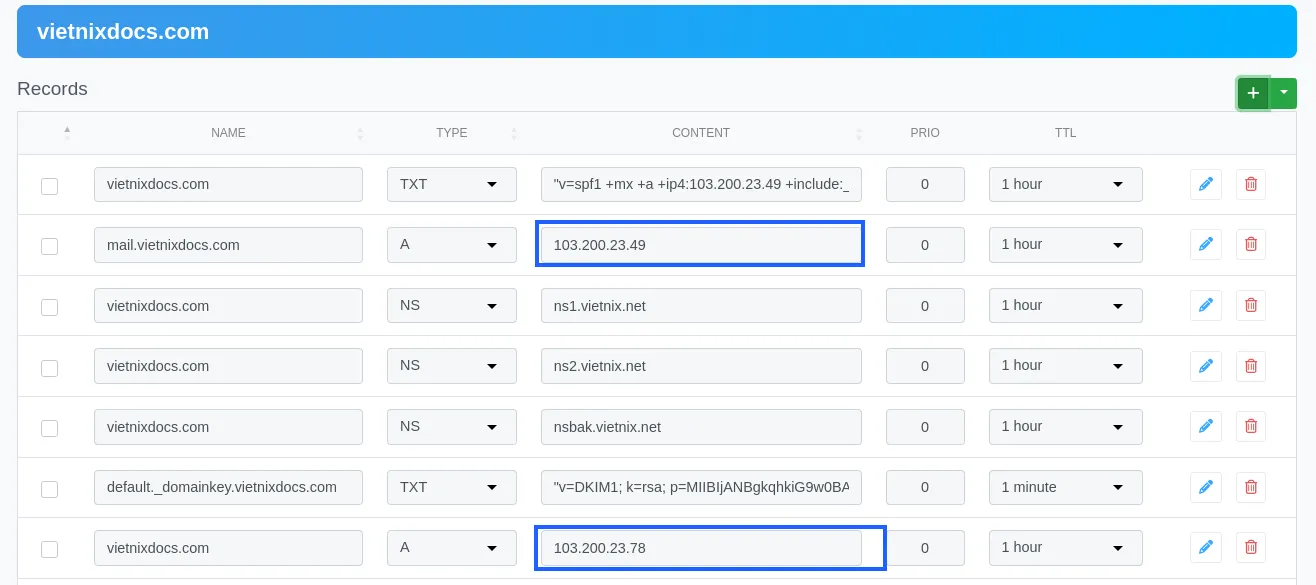Tick the checkbox for mail.vietnixdocs.com row
Image resolution: width=1316 pixels, height=585 pixels.
(49, 246)
